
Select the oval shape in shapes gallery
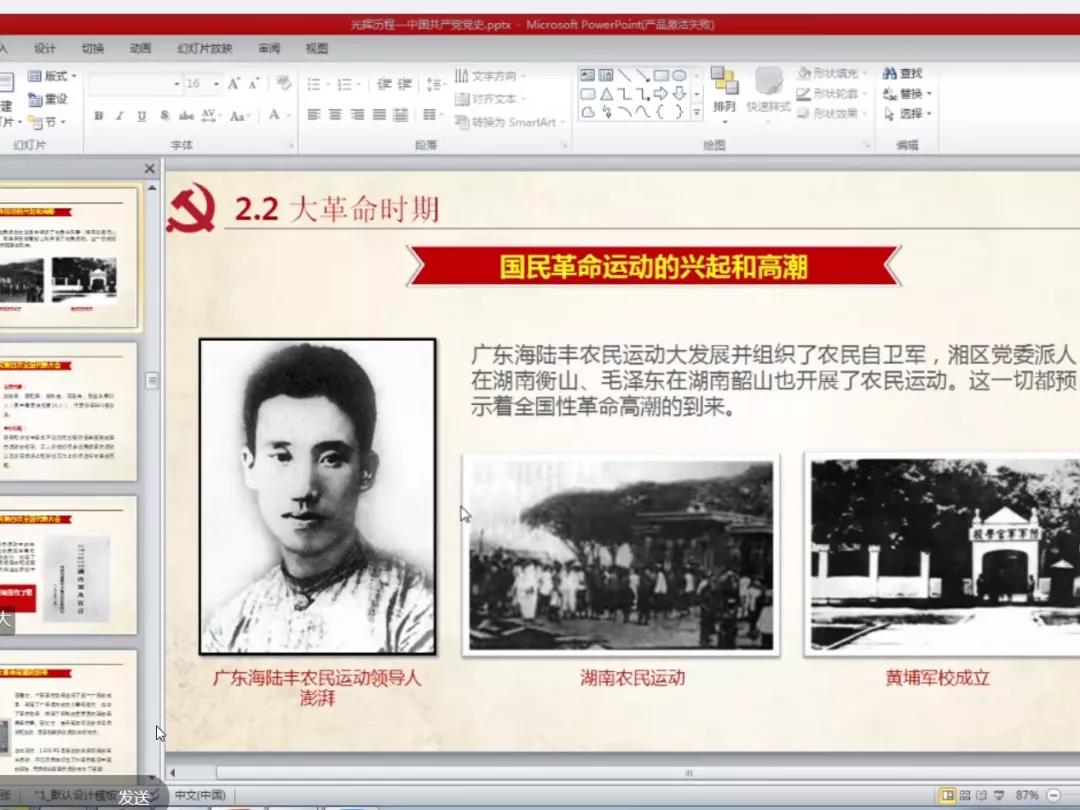point(679,75)
